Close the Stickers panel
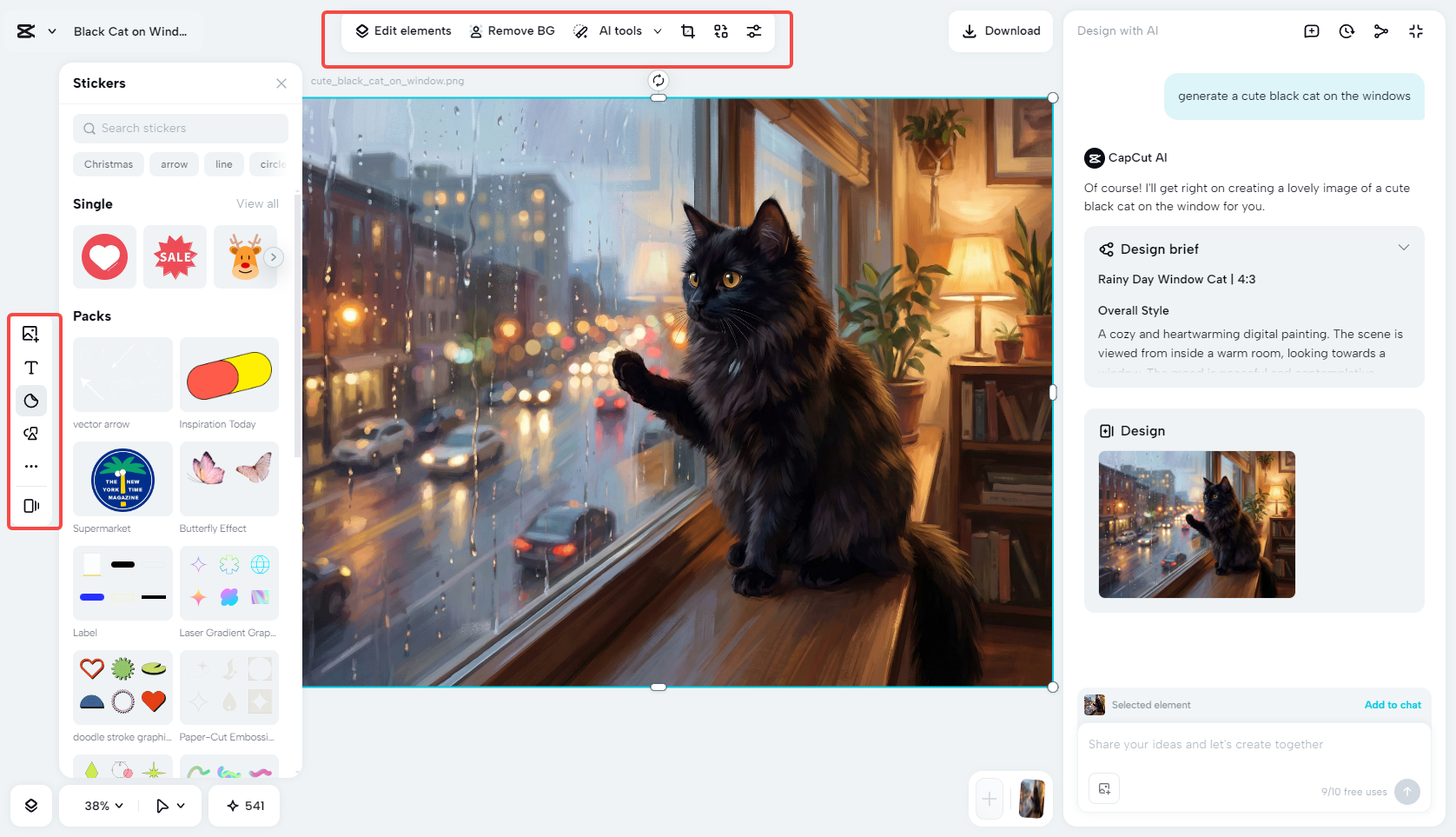The image size is (1456, 837). (281, 83)
